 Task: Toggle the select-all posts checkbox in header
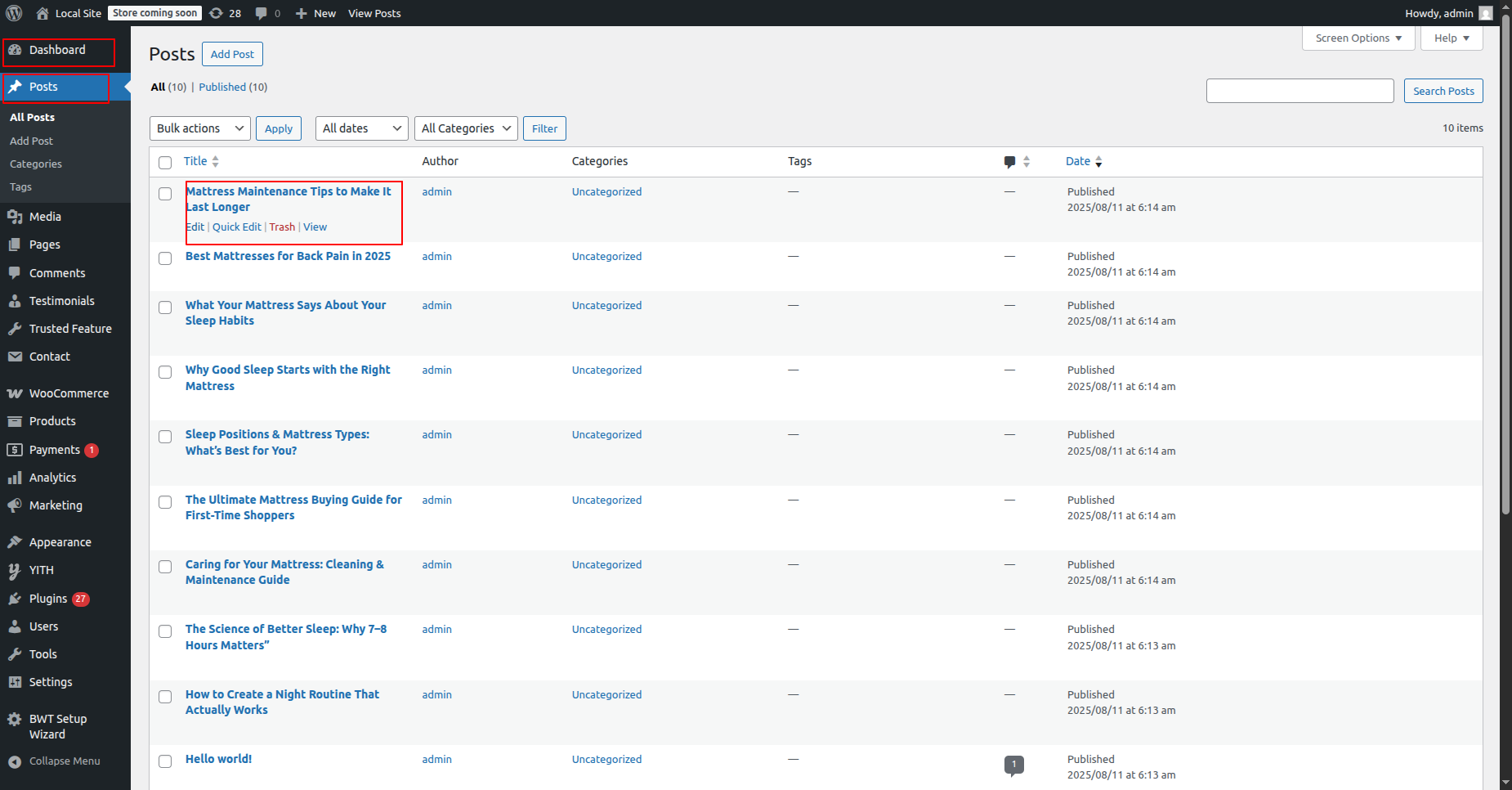165,162
